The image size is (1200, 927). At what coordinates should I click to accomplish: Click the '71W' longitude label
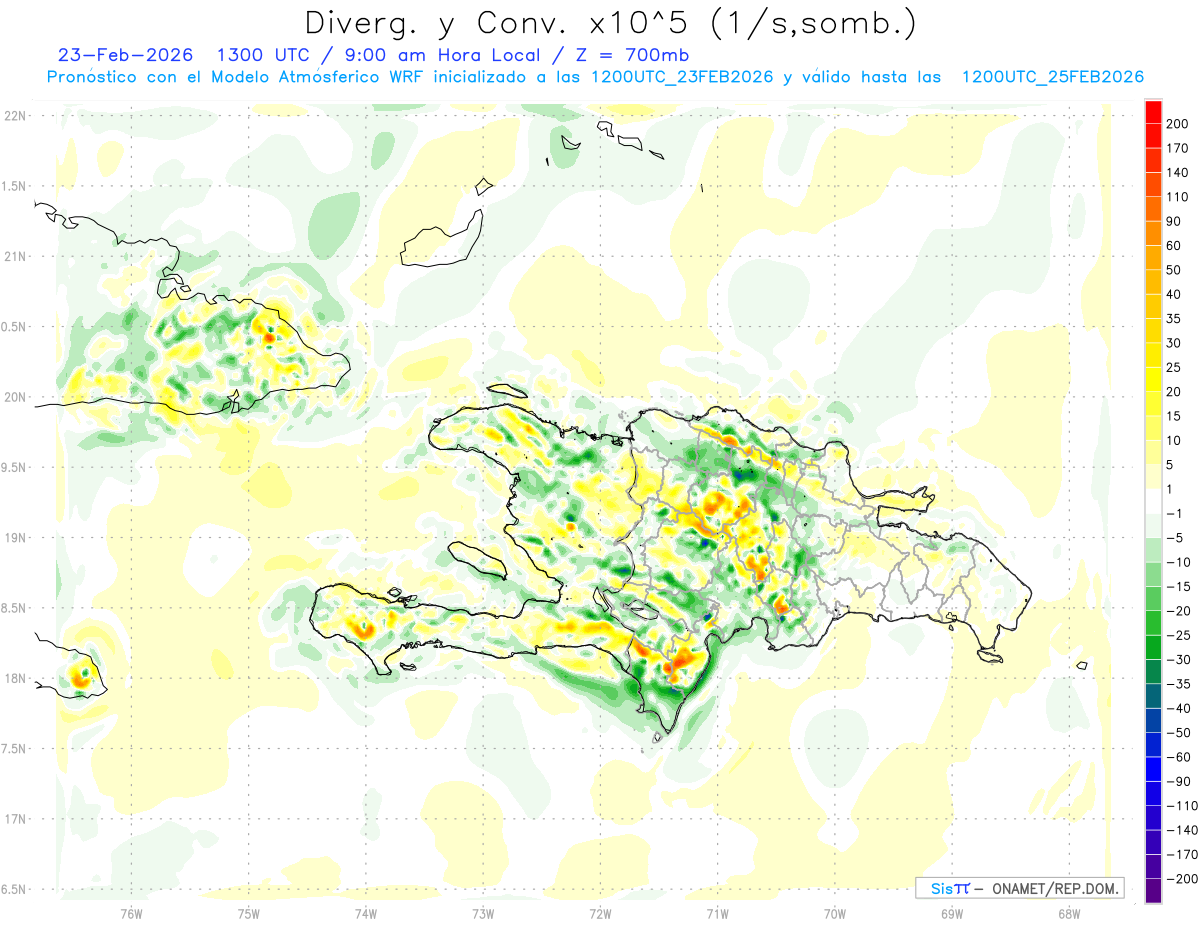point(717,913)
